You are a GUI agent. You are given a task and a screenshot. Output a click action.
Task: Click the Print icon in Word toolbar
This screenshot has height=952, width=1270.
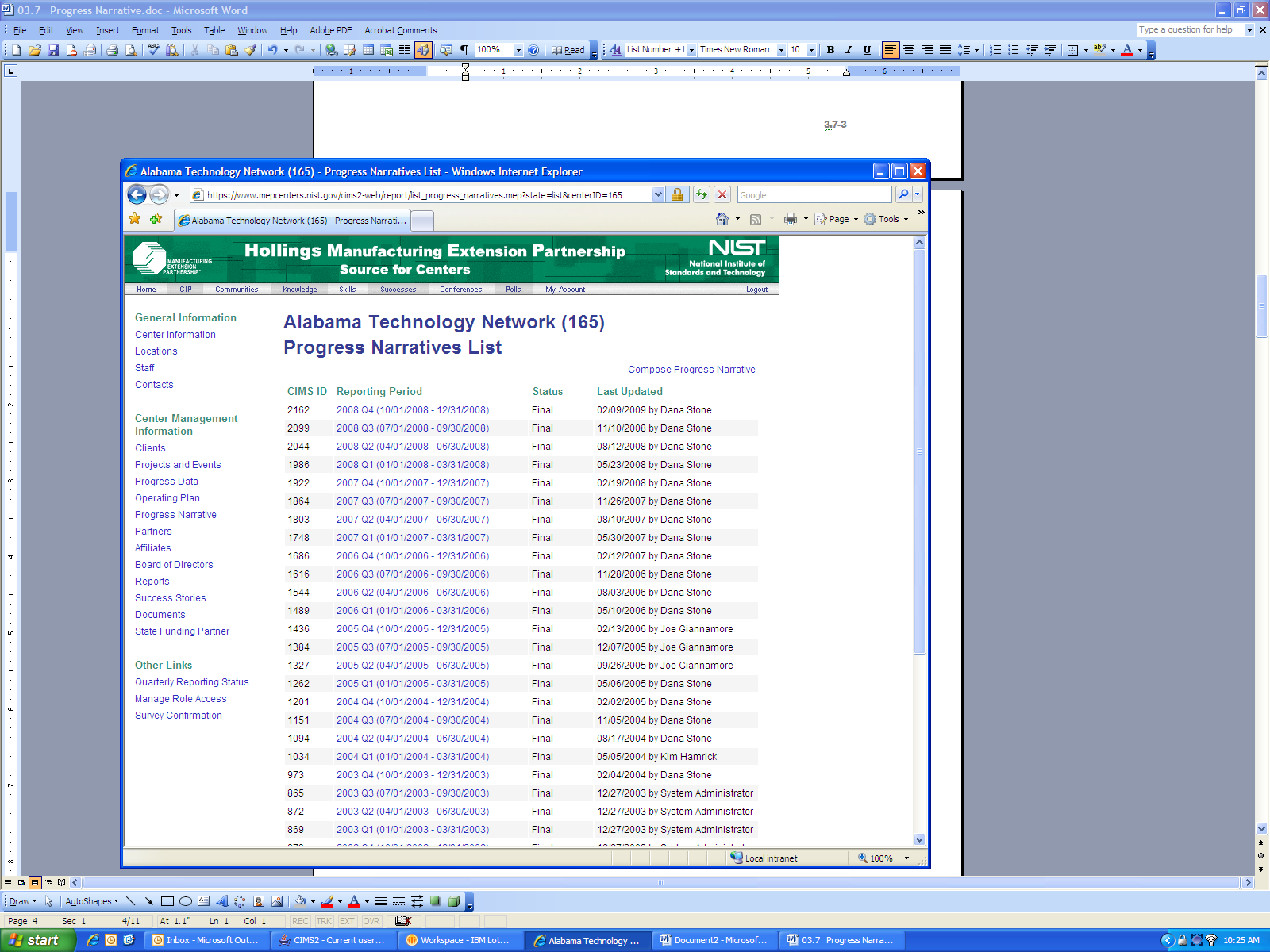[112, 50]
